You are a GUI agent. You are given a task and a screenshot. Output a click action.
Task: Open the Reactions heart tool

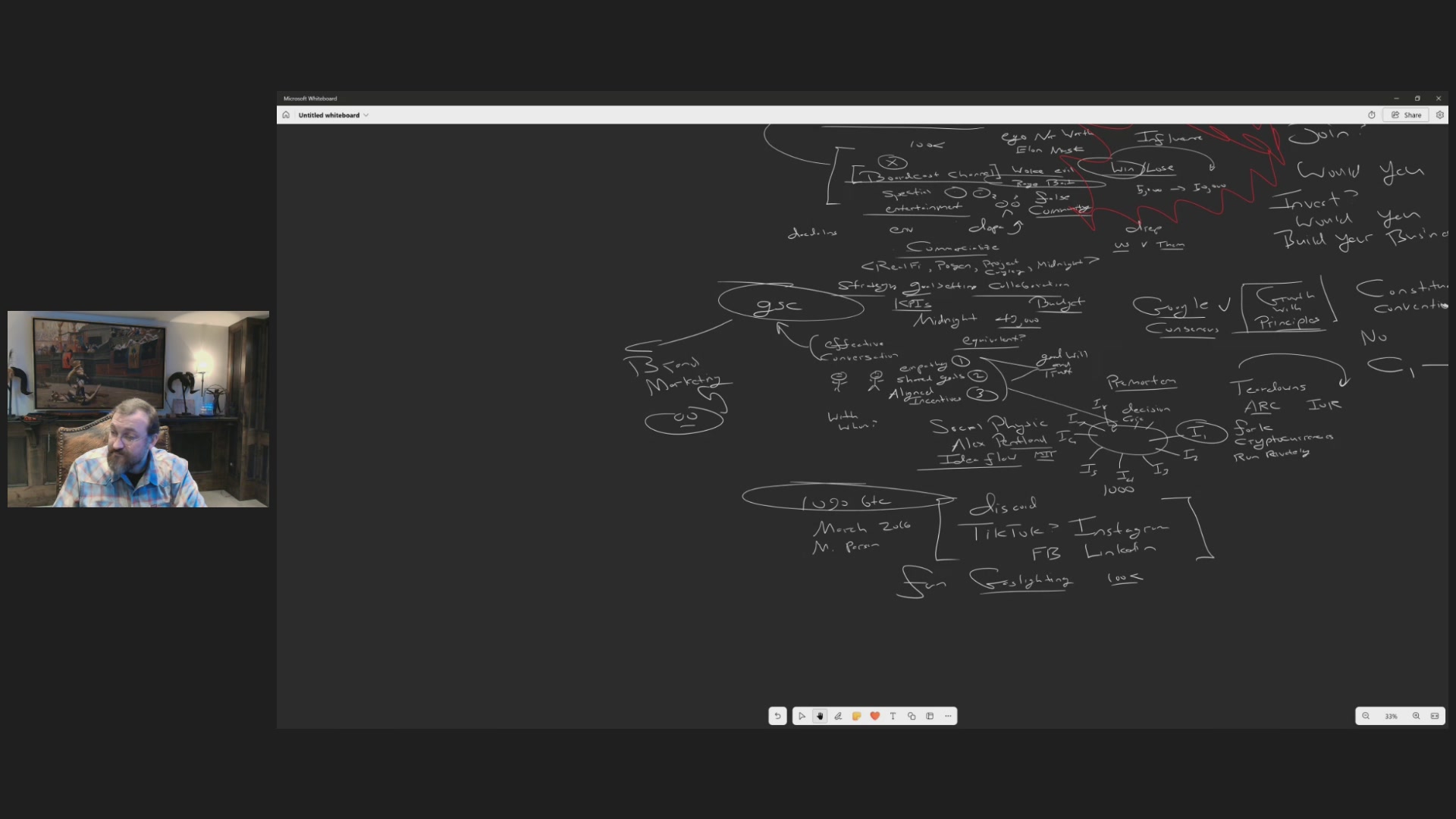[874, 716]
